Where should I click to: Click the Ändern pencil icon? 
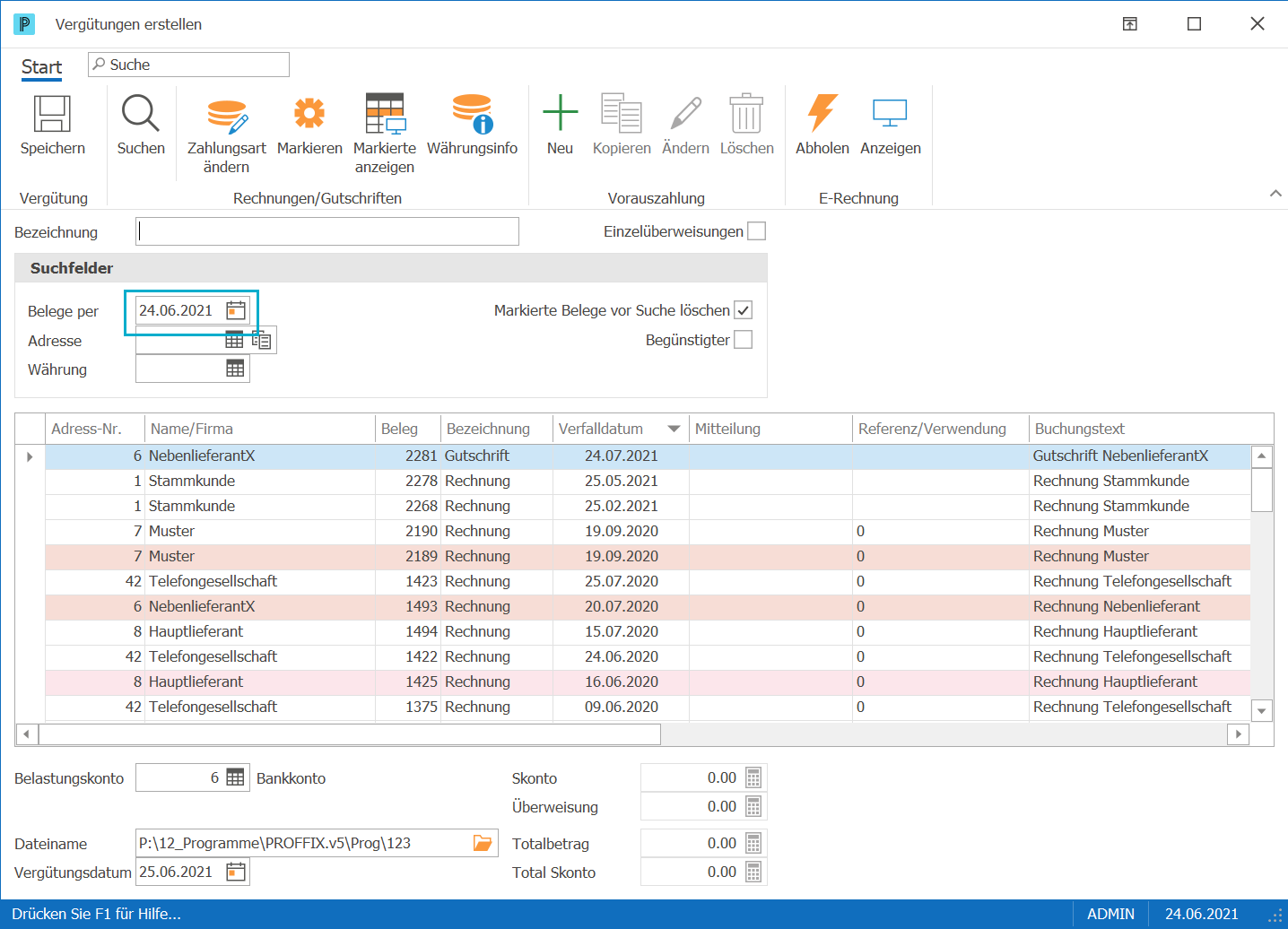point(686,114)
